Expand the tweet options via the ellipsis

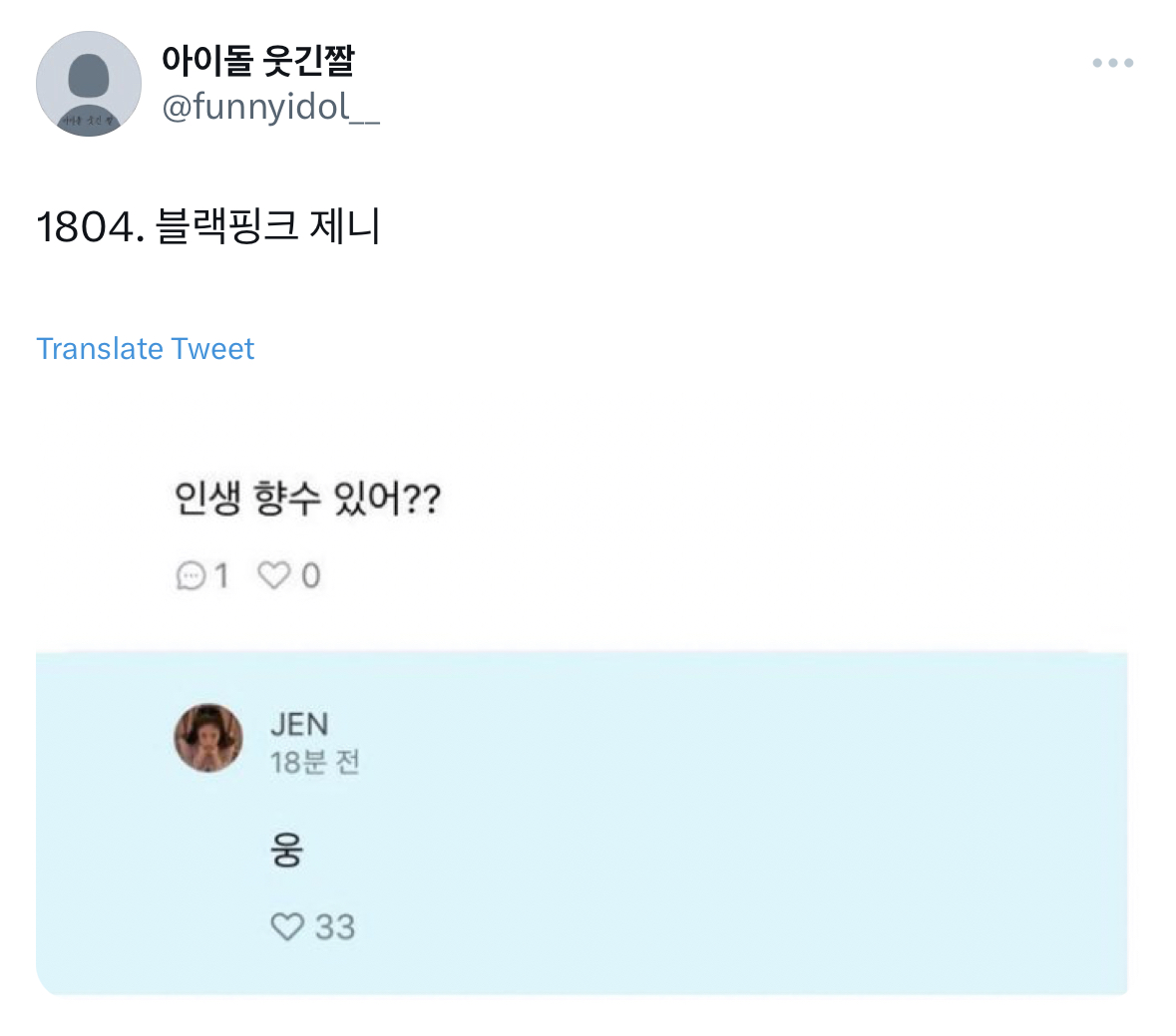1111,62
